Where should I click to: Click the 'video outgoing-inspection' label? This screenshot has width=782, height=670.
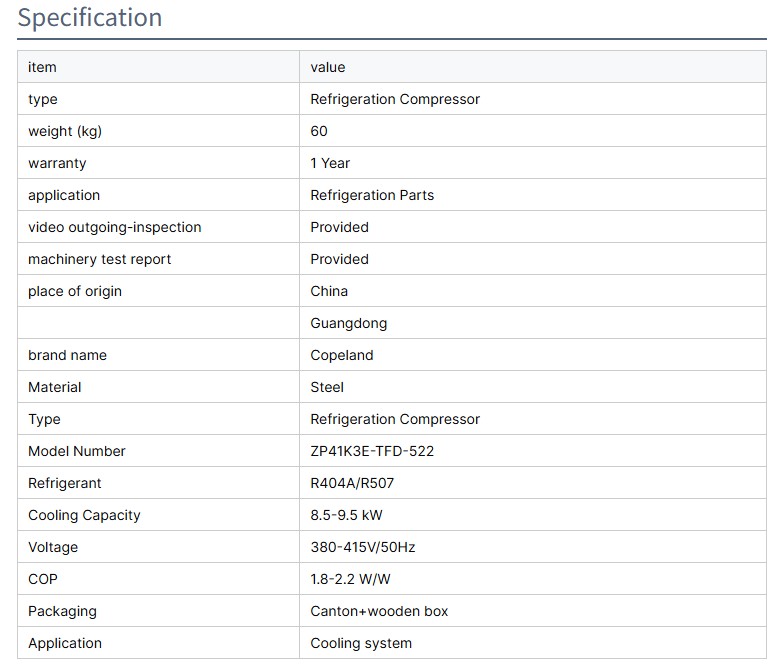coord(115,227)
